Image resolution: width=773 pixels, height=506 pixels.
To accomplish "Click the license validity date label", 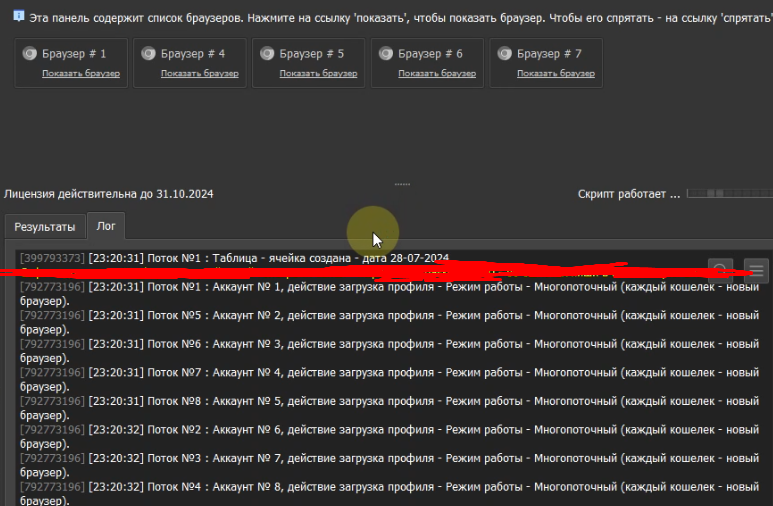I will click(x=109, y=194).
